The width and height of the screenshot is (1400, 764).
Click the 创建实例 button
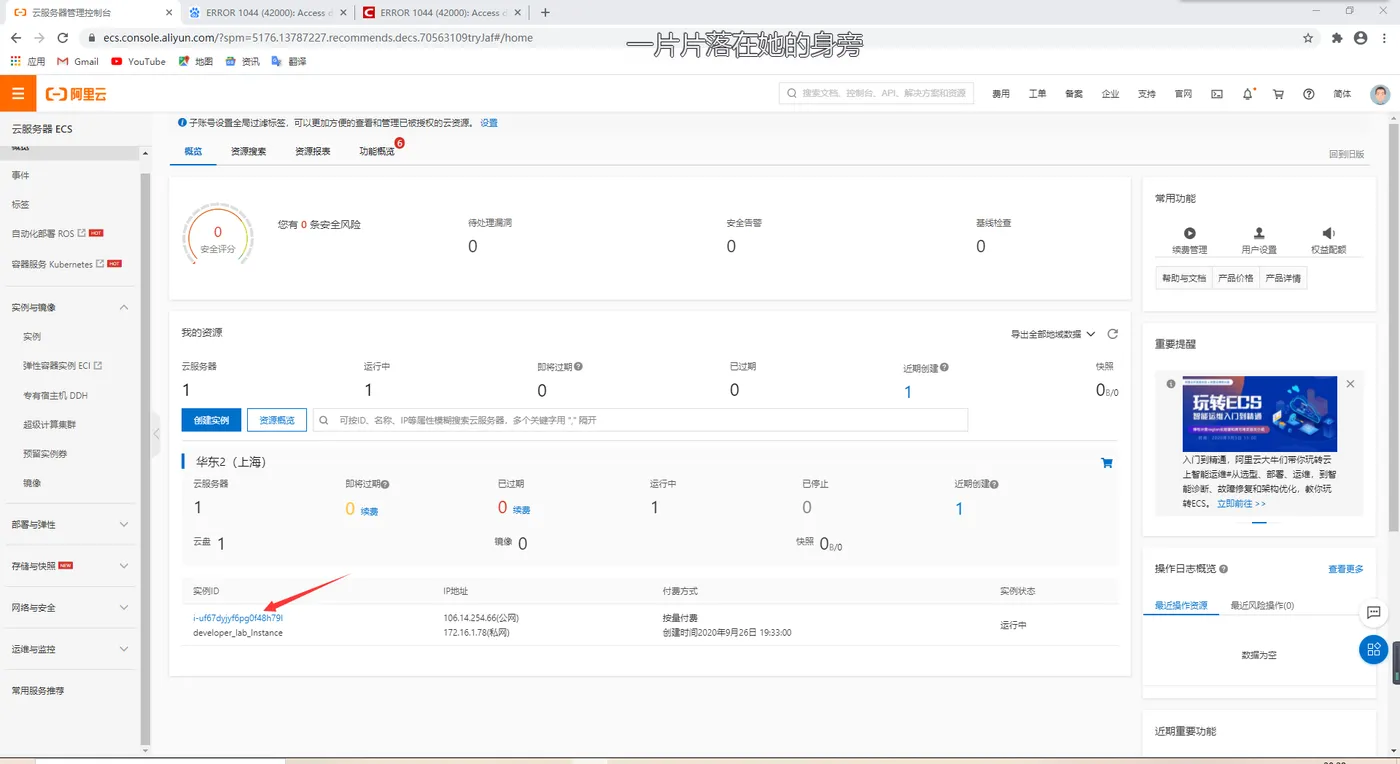(211, 420)
